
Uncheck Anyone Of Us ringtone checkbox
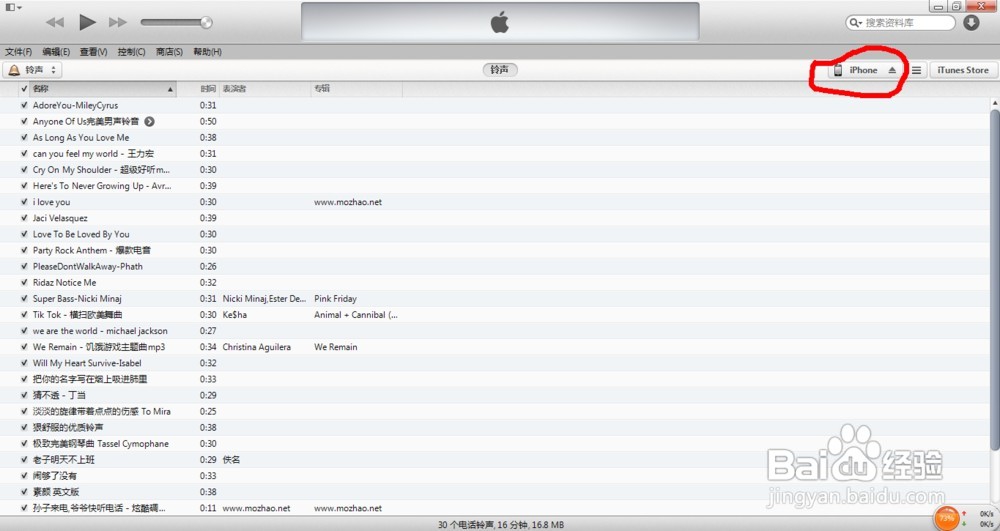pos(24,121)
